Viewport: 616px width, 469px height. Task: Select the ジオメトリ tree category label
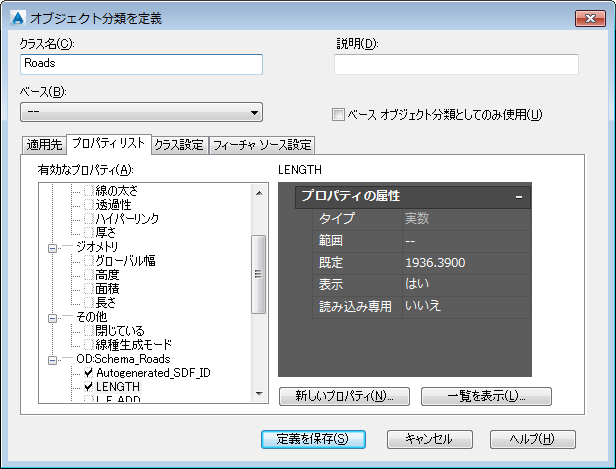97,247
